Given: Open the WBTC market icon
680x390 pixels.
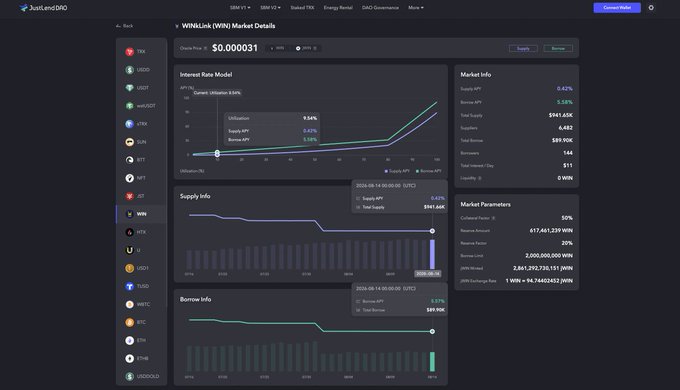Looking at the screenshot, I should point(129,305).
